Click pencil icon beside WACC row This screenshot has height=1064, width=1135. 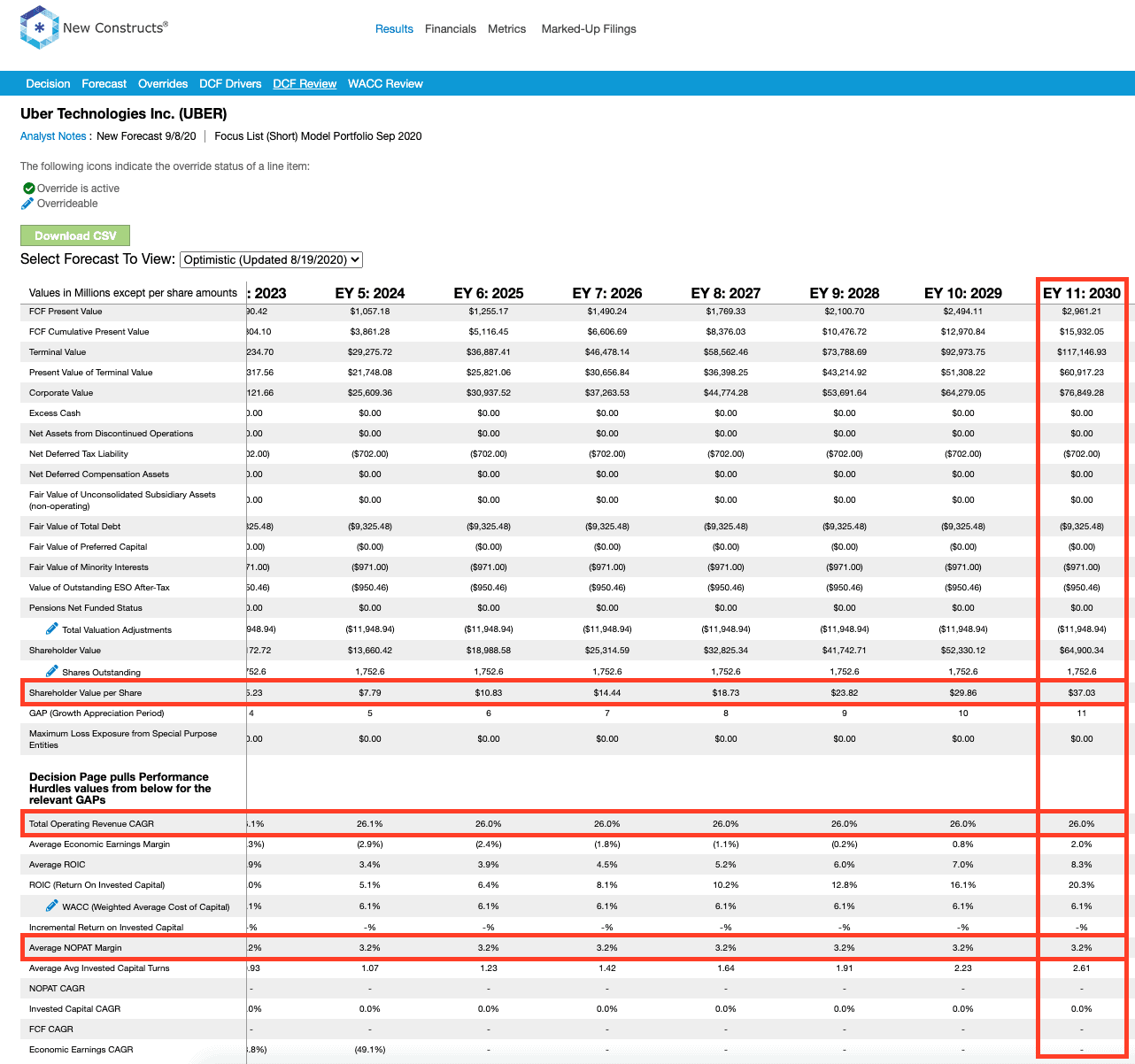[x=52, y=906]
